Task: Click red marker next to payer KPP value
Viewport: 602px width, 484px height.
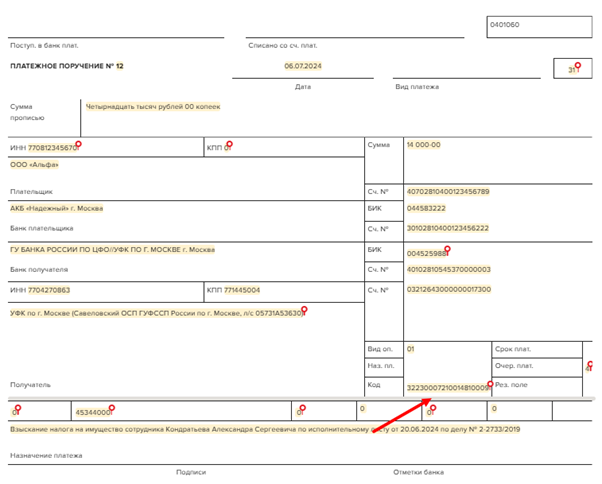Action: pyautogui.click(x=231, y=145)
